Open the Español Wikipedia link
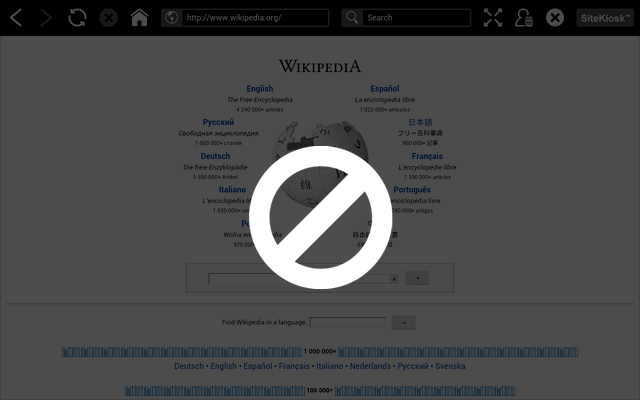 pos(384,89)
